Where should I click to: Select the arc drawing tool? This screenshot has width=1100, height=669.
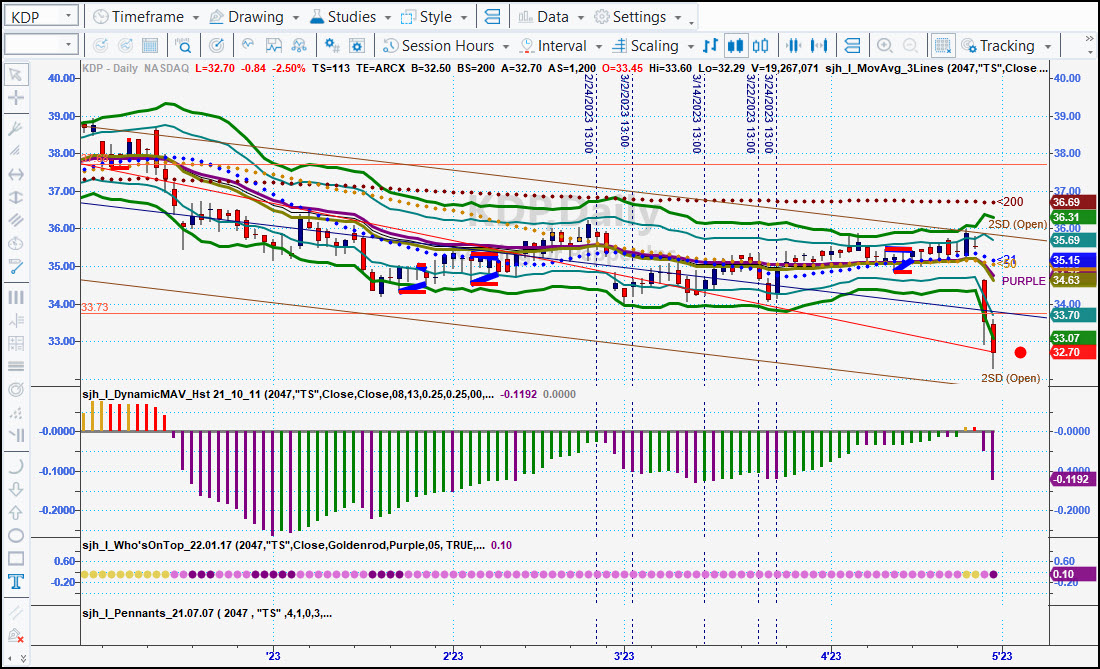[15, 466]
